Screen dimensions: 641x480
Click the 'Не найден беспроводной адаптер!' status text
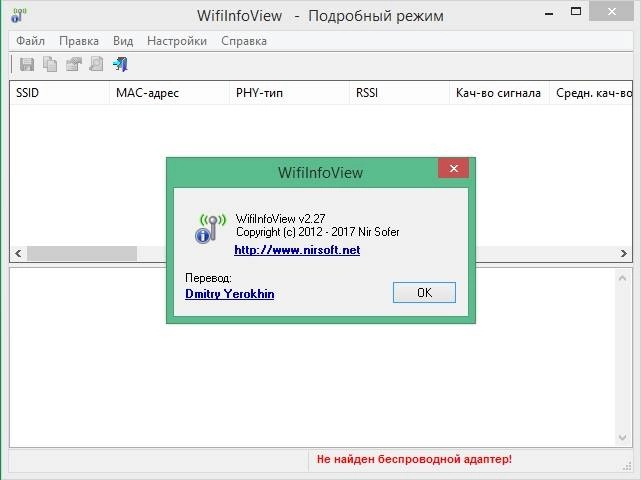point(414,459)
